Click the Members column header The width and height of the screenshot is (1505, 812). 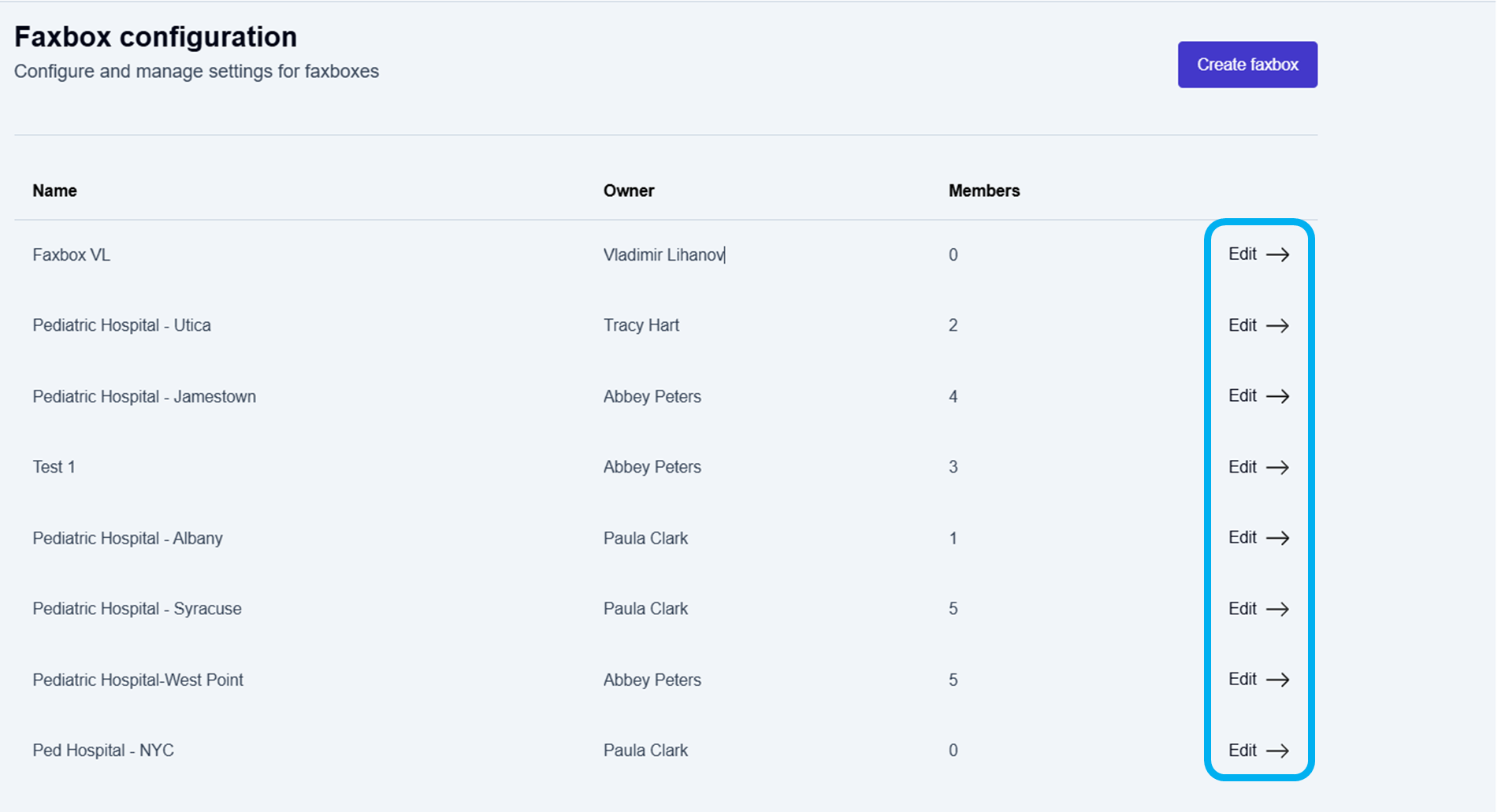(x=983, y=191)
